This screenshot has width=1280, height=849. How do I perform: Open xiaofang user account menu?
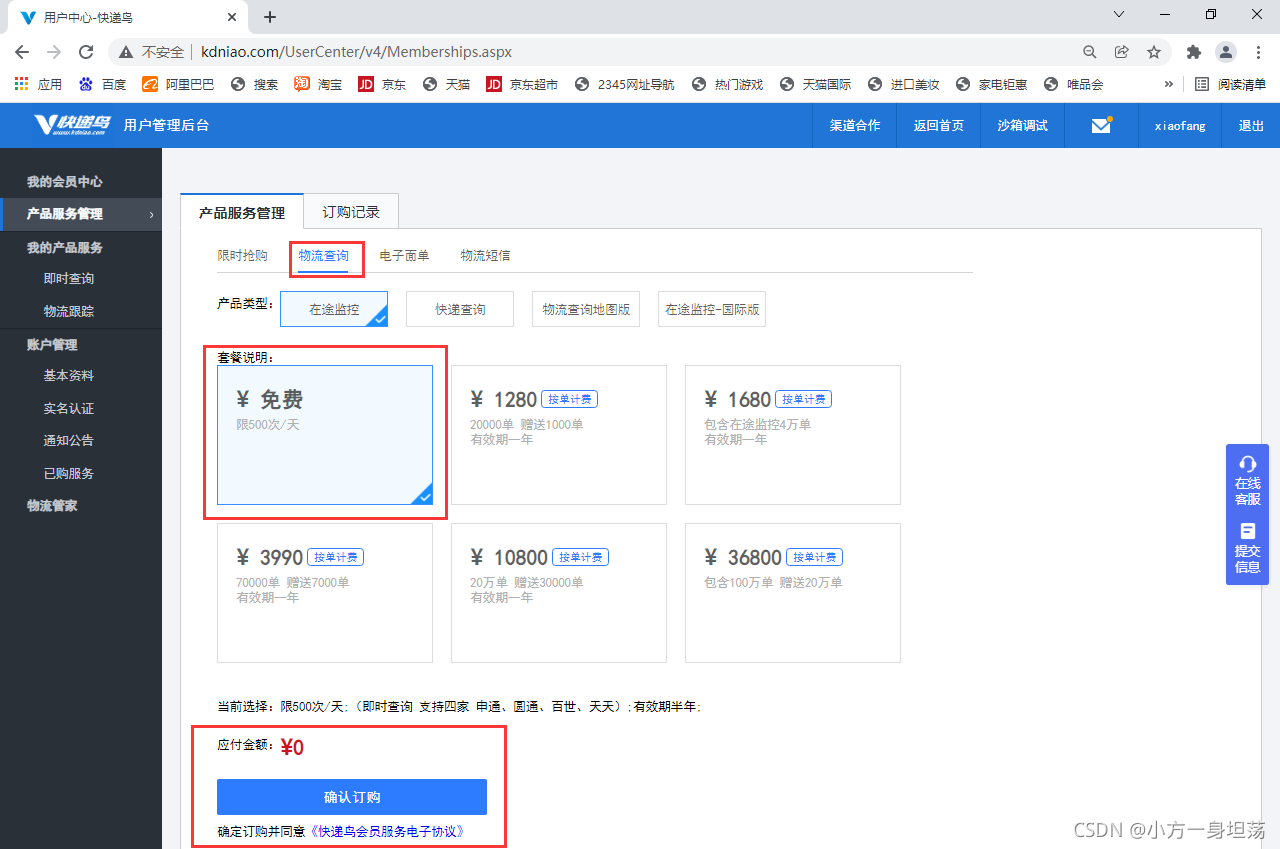point(1180,125)
